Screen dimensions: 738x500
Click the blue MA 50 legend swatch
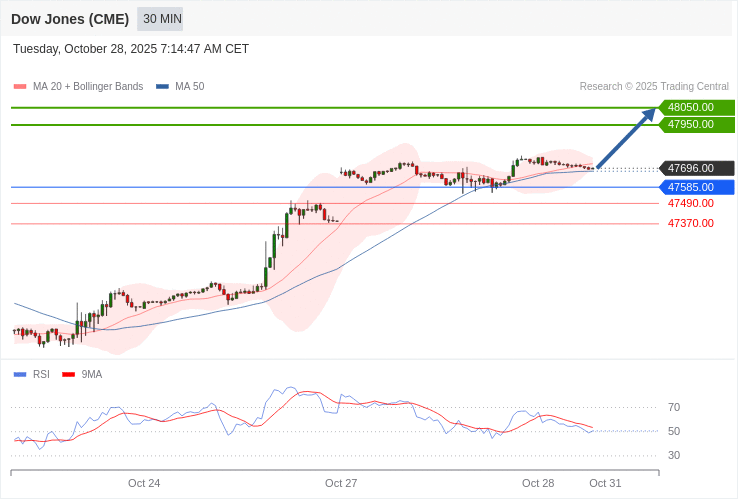pyautogui.click(x=162, y=87)
